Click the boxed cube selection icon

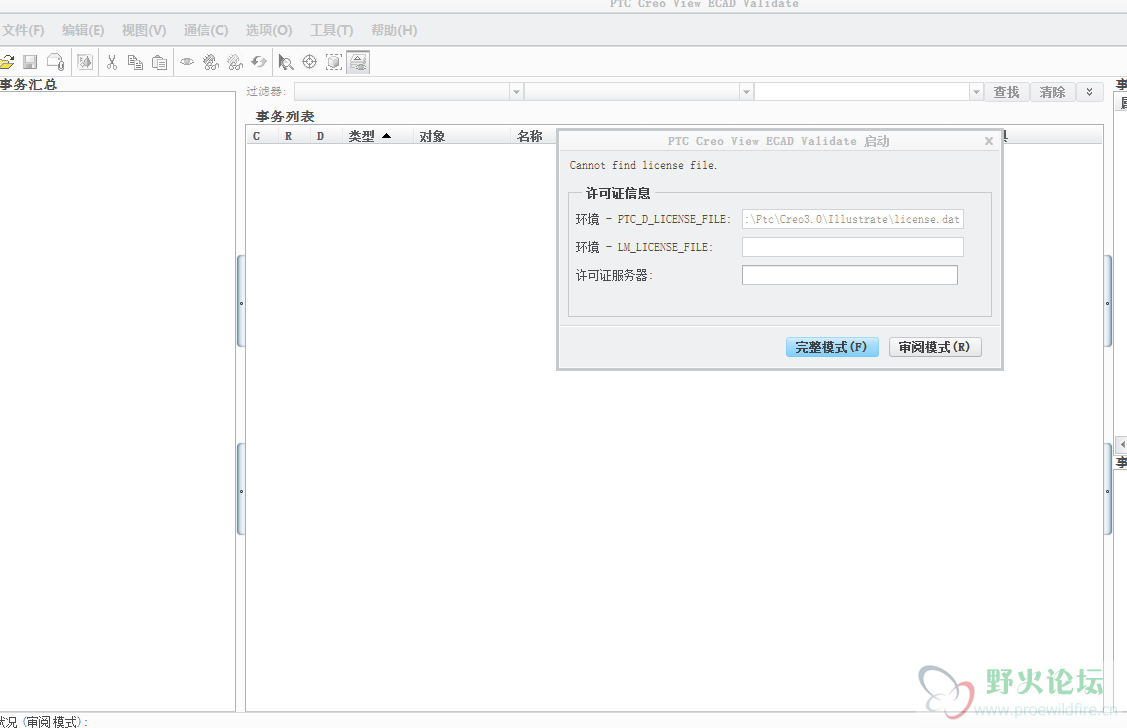pyautogui.click(x=334, y=63)
